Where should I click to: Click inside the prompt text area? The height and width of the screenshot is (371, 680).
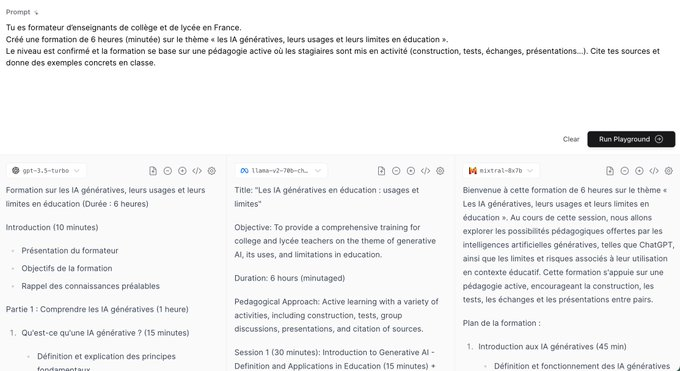[338, 74]
